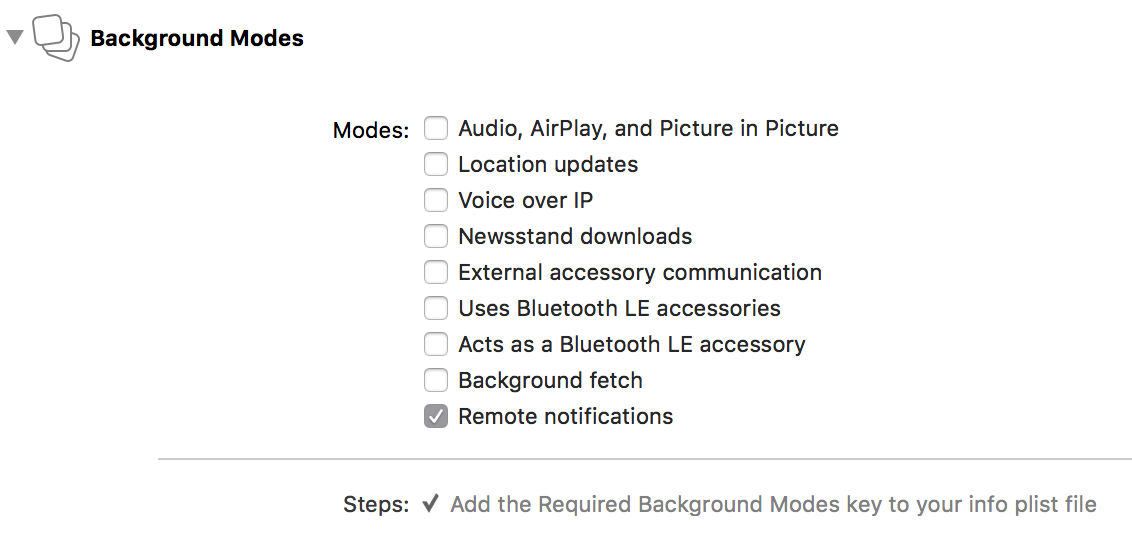Select Acts as a Bluetooth LE accessory checkbox
Image resolution: width=1132 pixels, height=542 pixels.
pos(435,344)
